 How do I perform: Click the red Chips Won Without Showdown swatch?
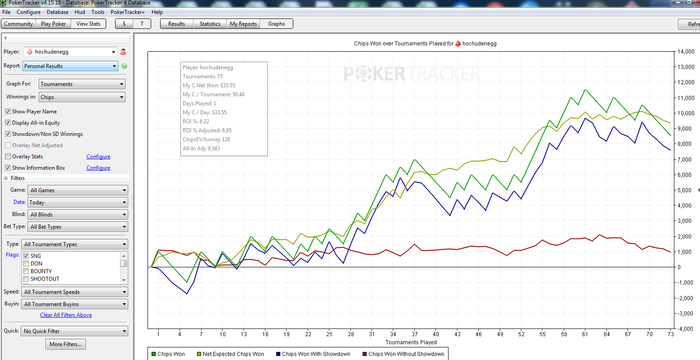[364, 354]
